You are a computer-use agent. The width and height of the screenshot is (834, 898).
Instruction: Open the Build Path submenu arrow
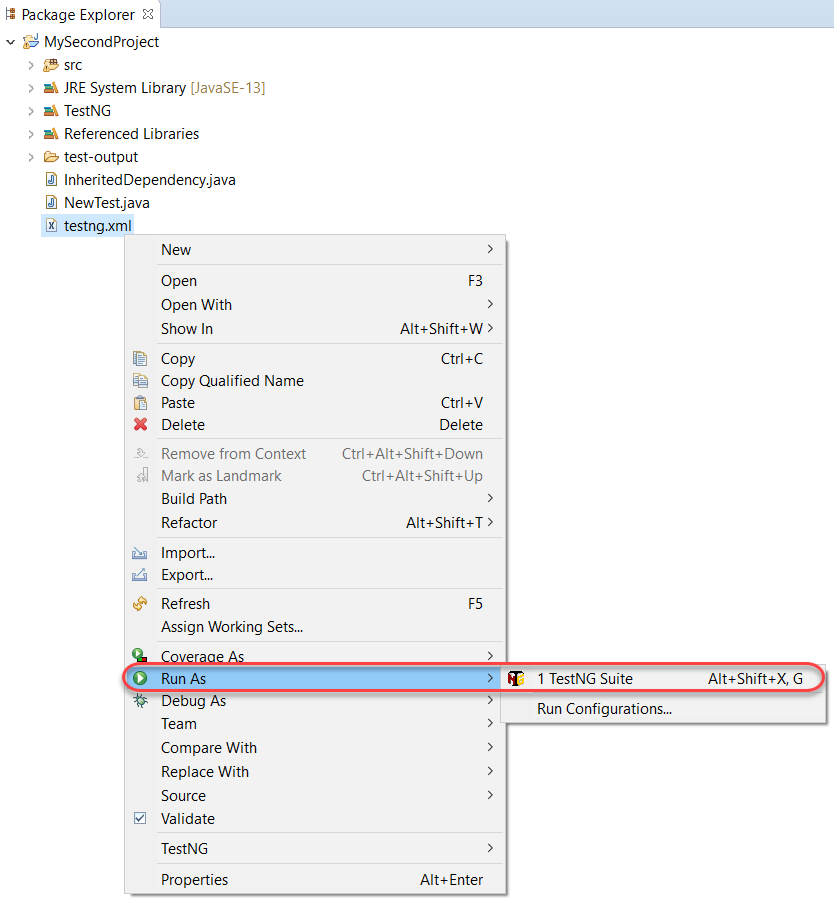(490, 498)
